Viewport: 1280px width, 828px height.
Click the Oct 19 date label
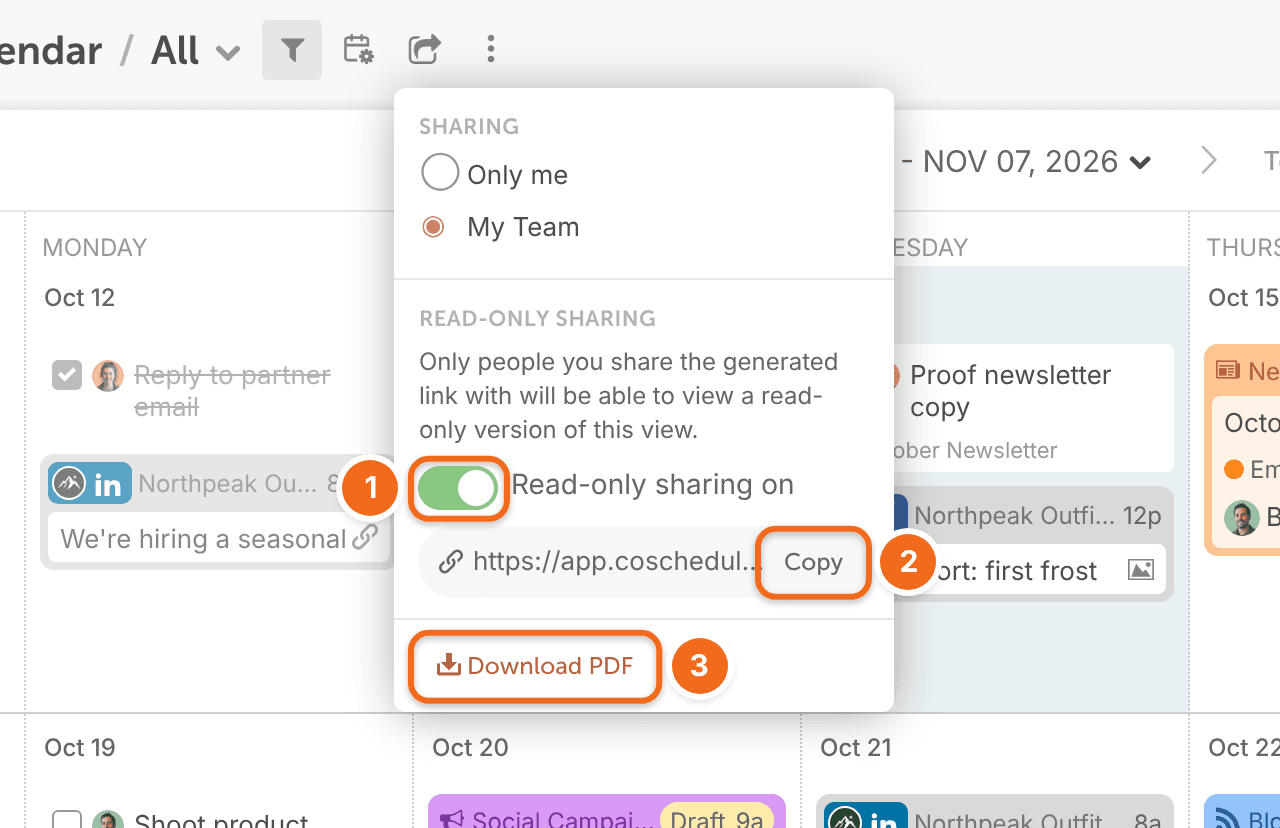click(80, 747)
